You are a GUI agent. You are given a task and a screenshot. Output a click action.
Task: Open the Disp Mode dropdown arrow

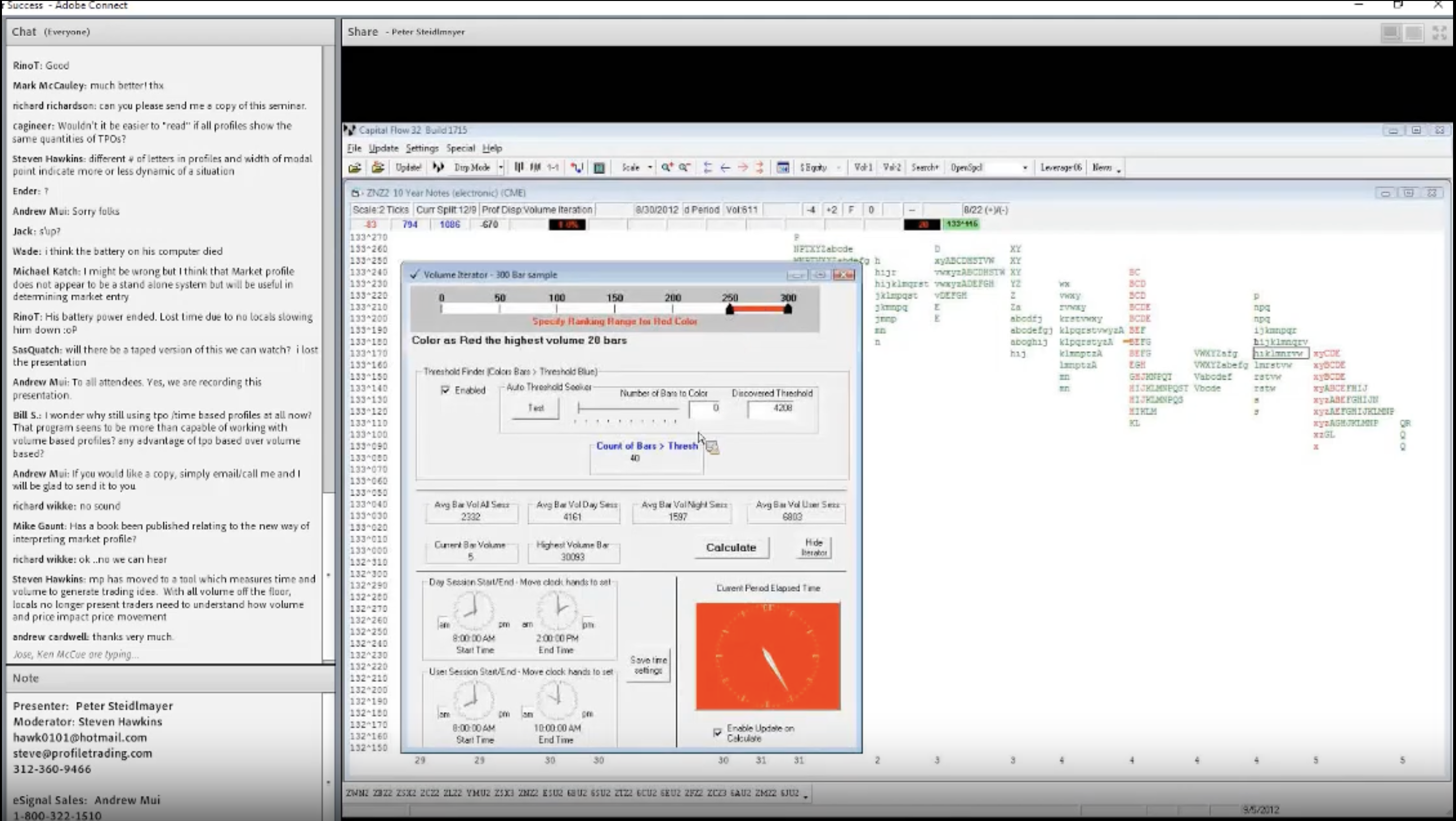[x=501, y=167]
